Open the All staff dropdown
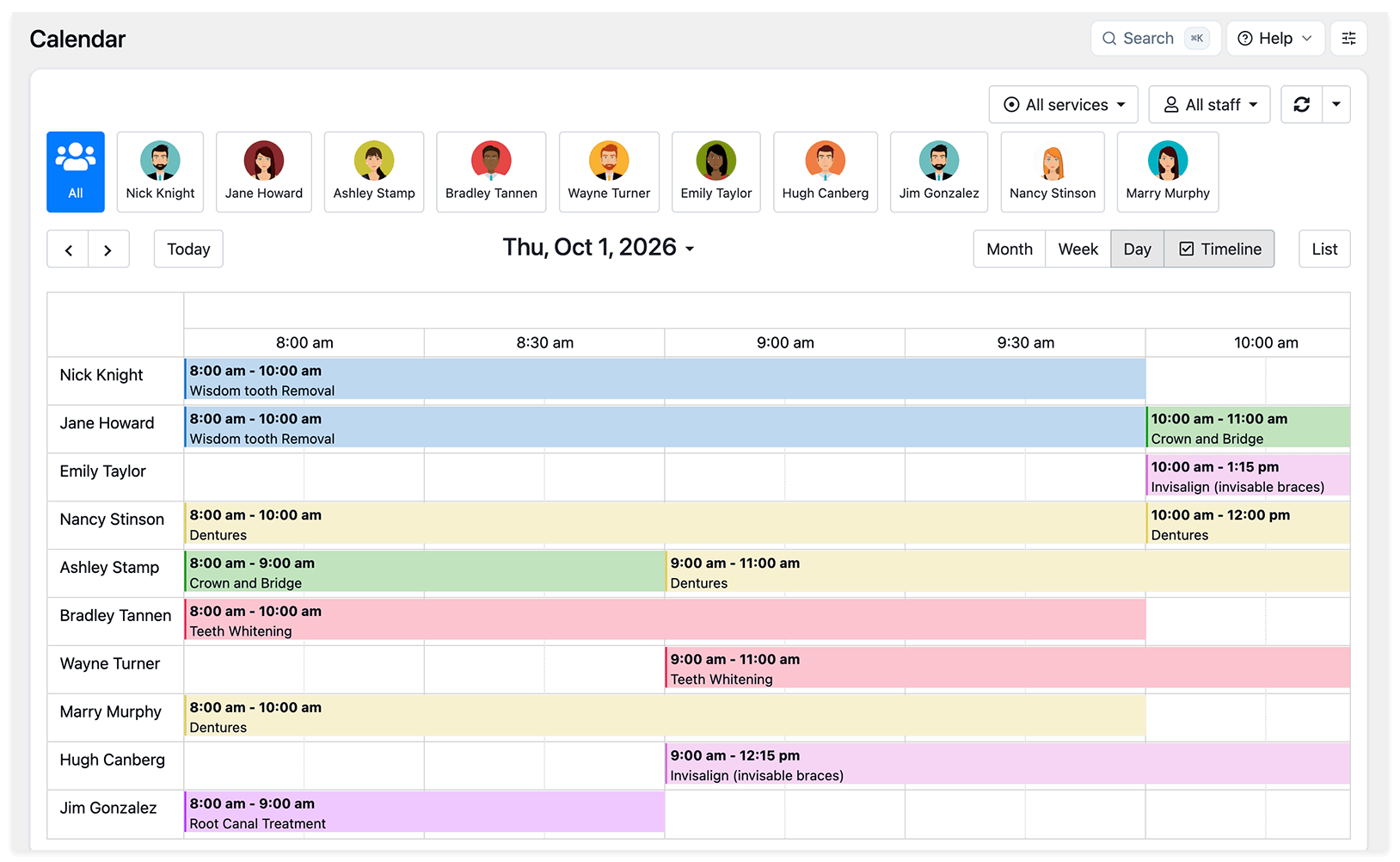 [x=1209, y=104]
